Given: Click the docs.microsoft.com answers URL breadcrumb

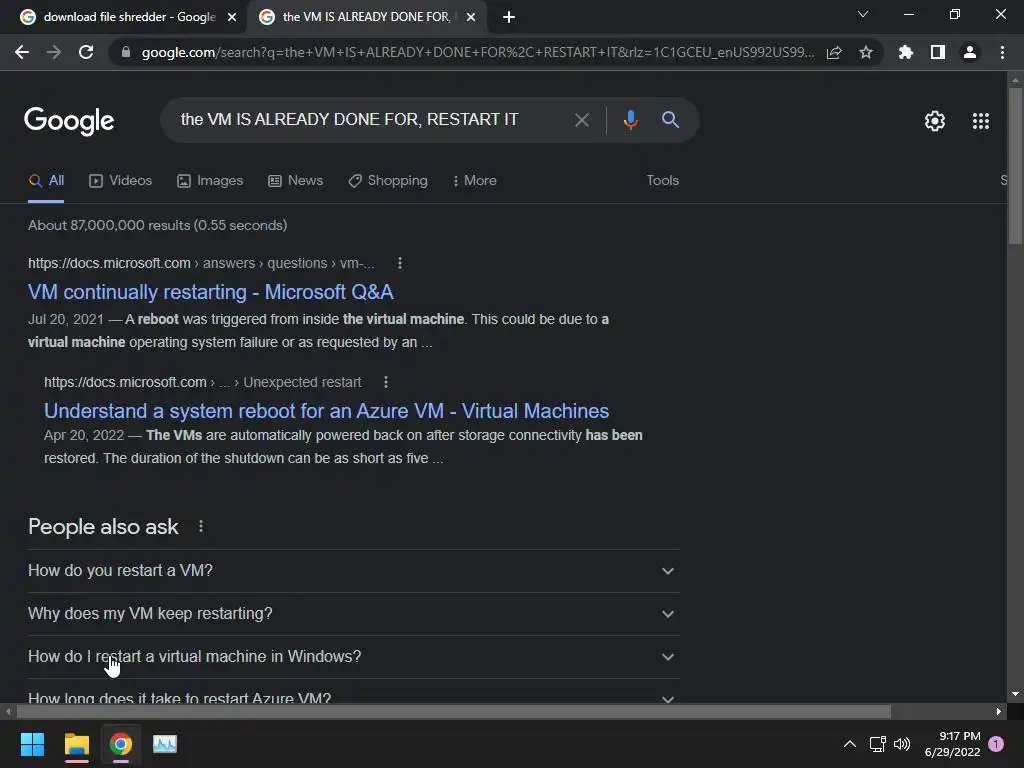Looking at the screenshot, I should click(x=201, y=263).
